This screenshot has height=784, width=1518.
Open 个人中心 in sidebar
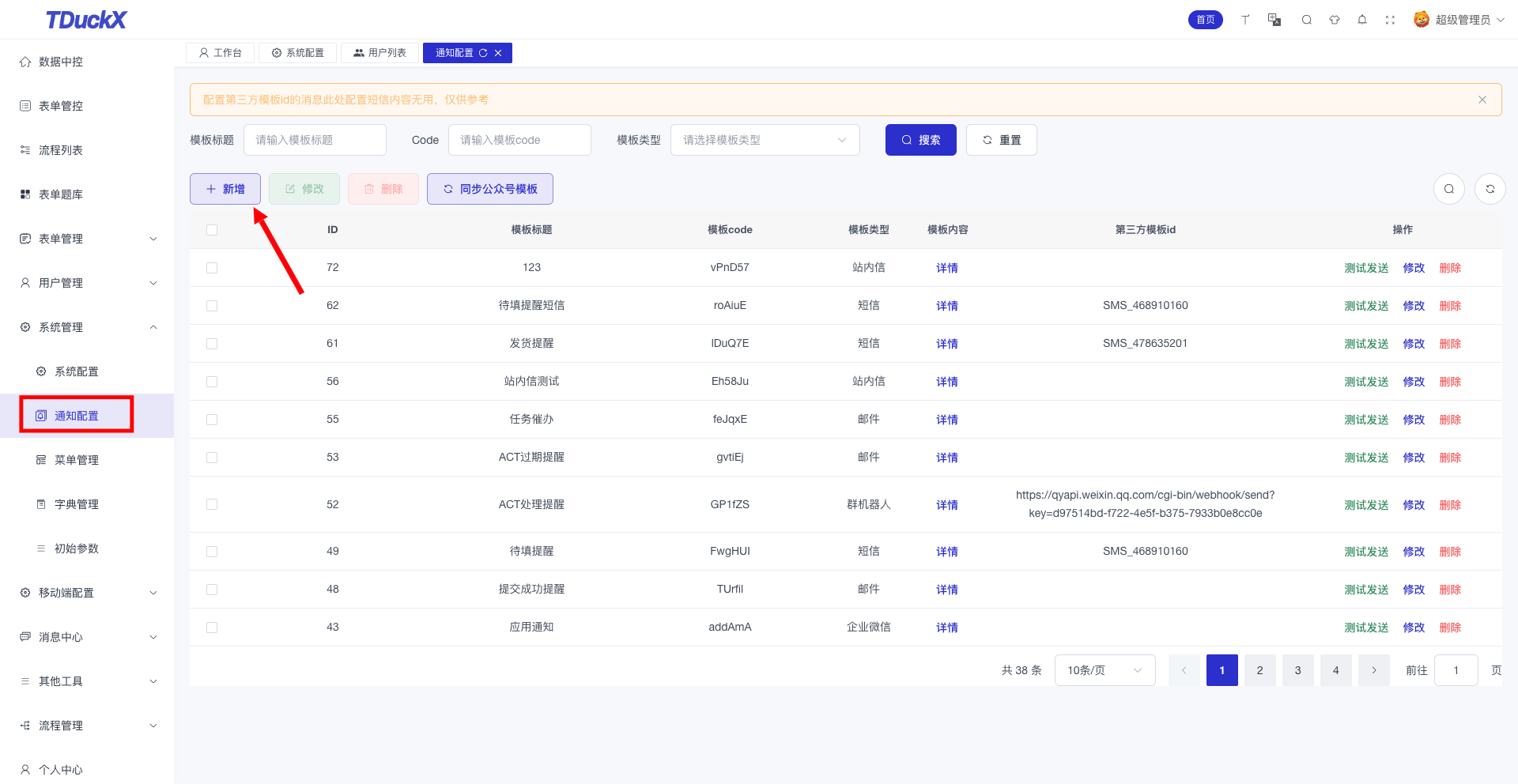[x=87, y=770]
